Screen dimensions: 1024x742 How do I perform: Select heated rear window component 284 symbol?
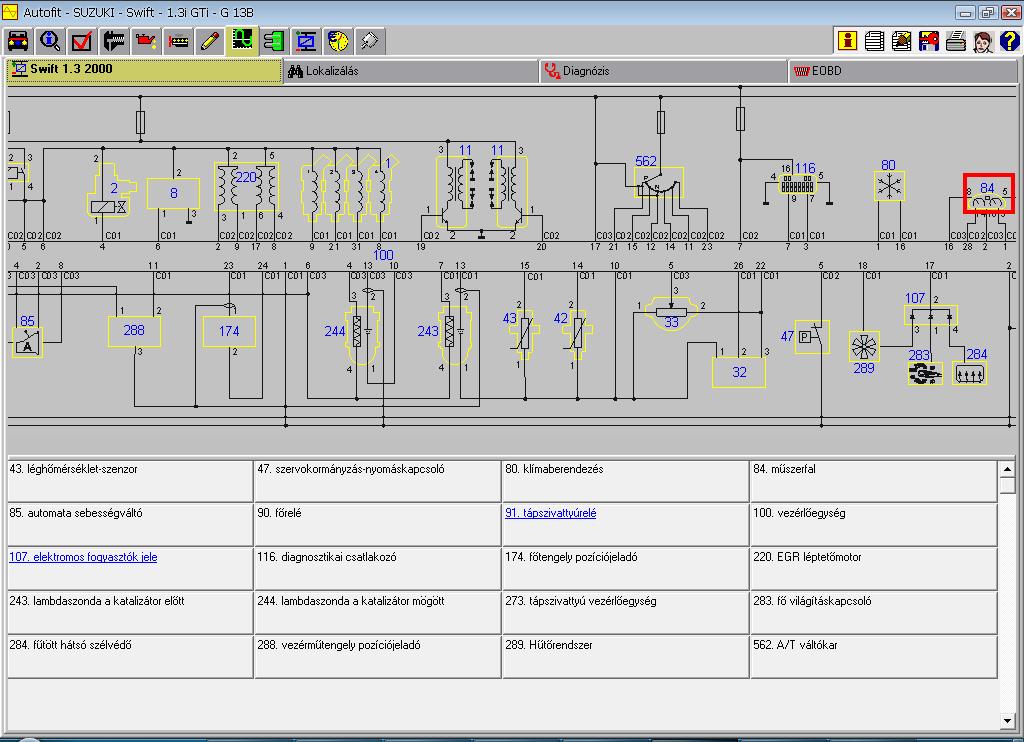[x=969, y=374]
